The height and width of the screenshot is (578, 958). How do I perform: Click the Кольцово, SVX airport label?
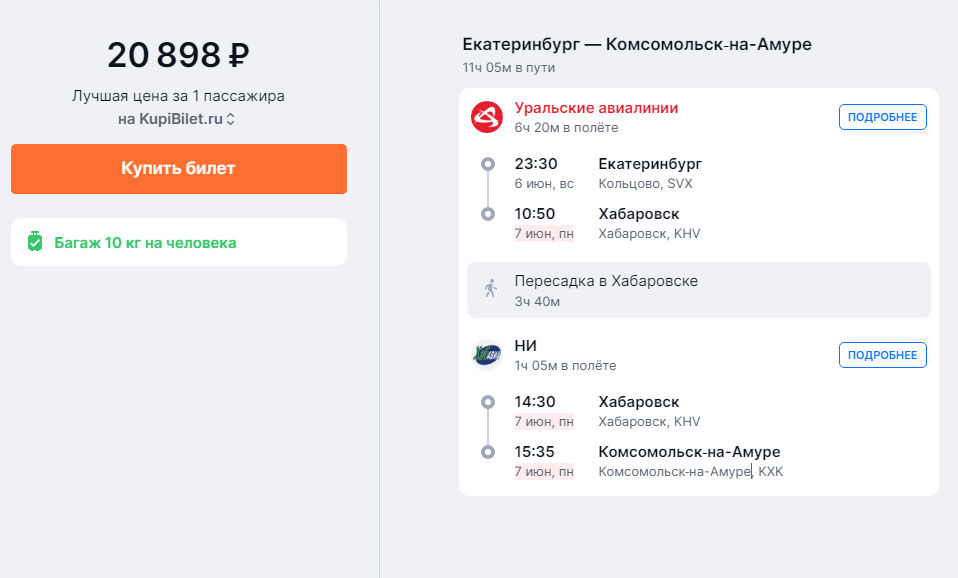pos(645,184)
